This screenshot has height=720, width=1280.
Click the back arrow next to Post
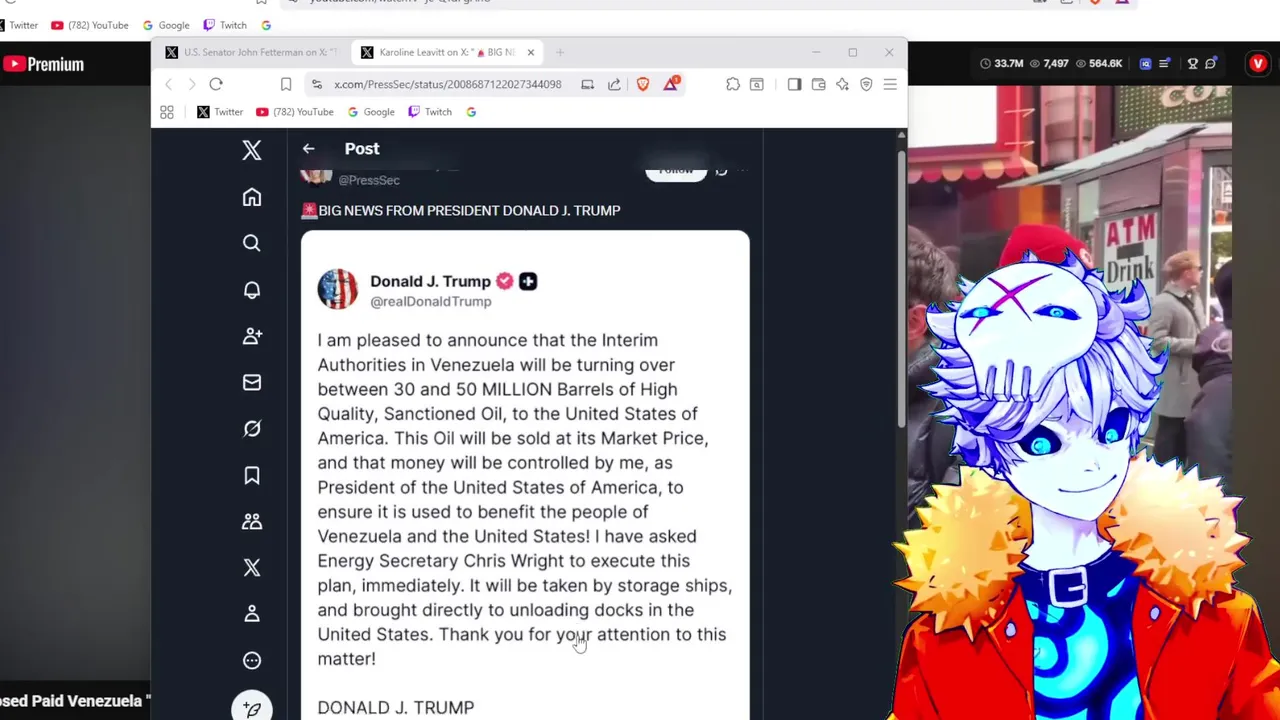coord(308,149)
